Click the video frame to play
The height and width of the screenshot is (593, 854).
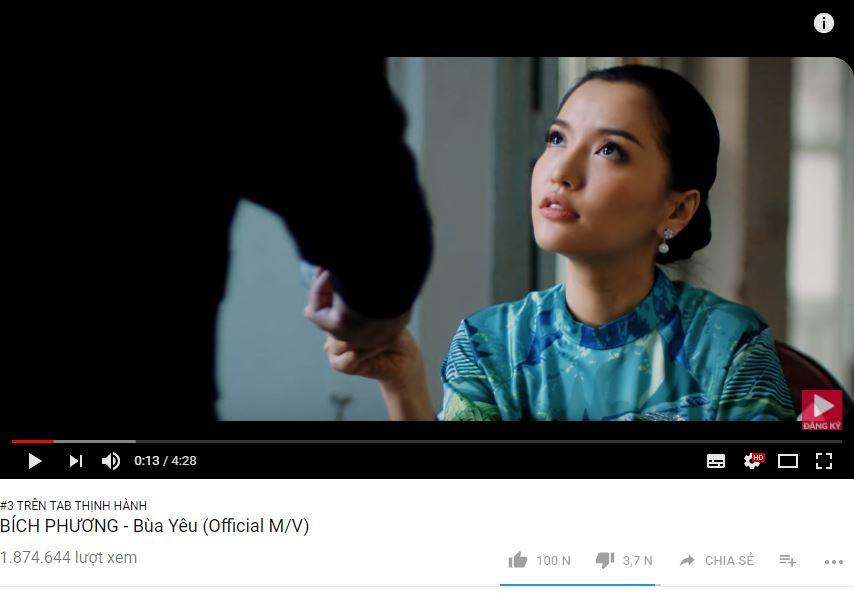click(427, 240)
